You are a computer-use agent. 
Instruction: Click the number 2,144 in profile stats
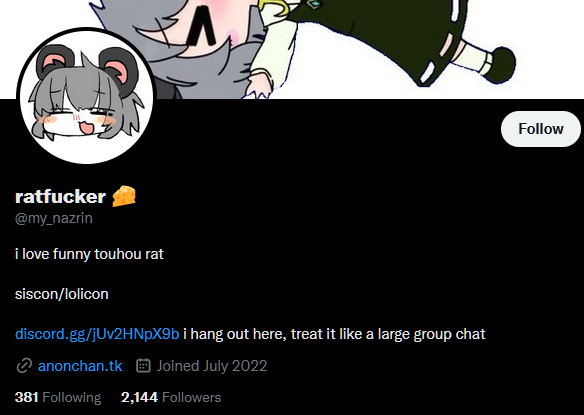point(139,397)
